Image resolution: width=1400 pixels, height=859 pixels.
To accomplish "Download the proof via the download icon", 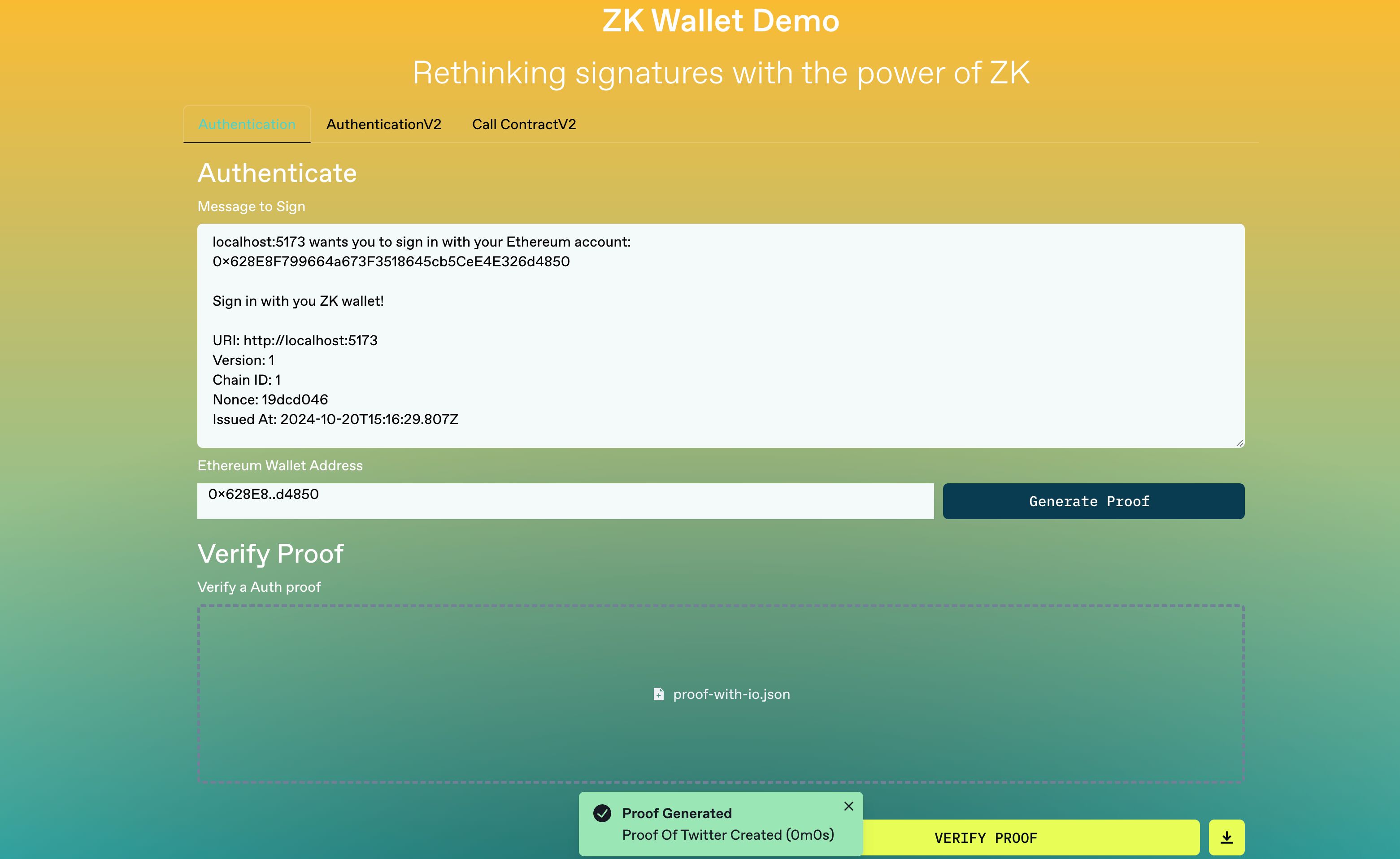I will pyautogui.click(x=1226, y=837).
